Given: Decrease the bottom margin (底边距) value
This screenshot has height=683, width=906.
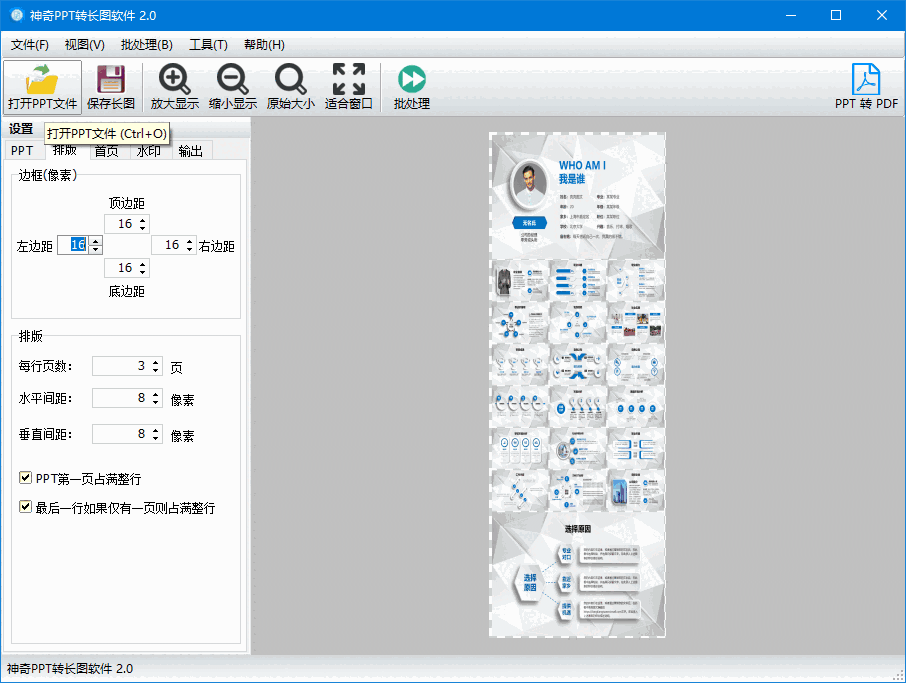Looking at the screenshot, I should 143,272.
